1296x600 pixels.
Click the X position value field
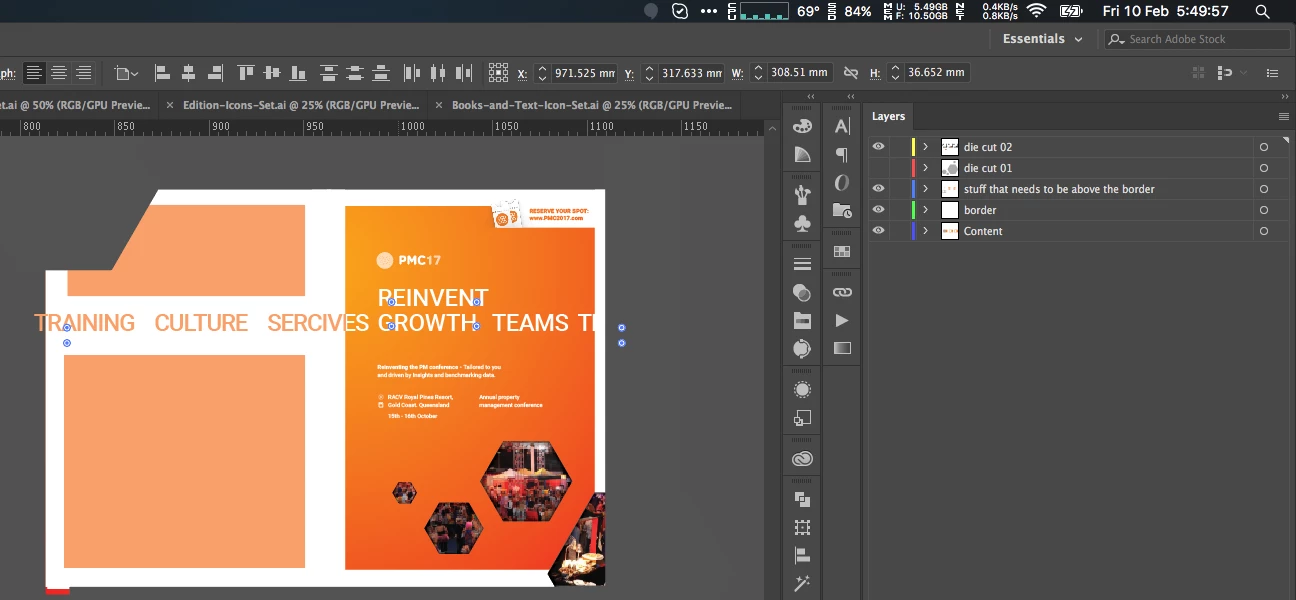pyautogui.click(x=583, y=73)
